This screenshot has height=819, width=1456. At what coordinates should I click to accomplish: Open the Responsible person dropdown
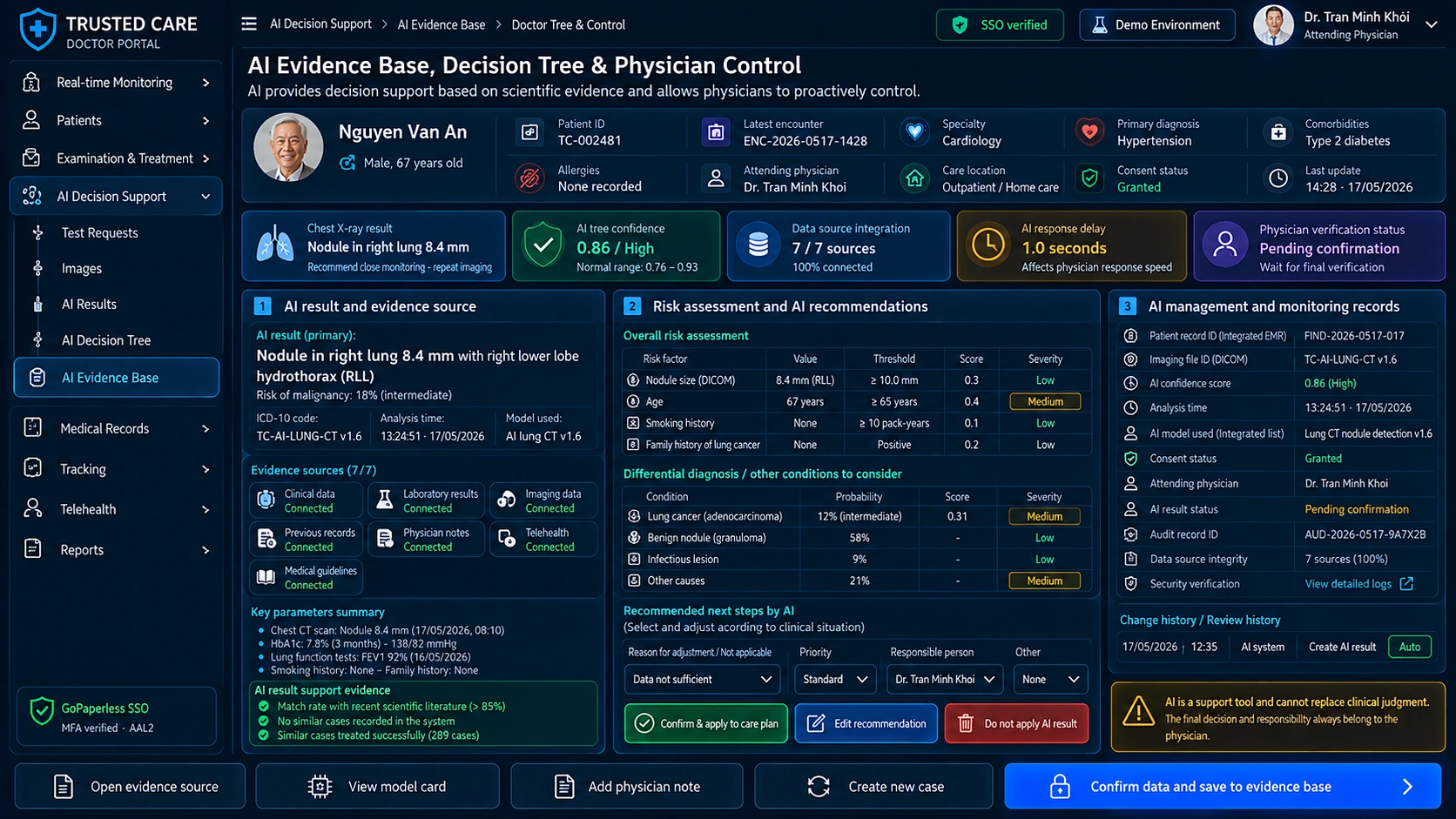tap(945, 680)
